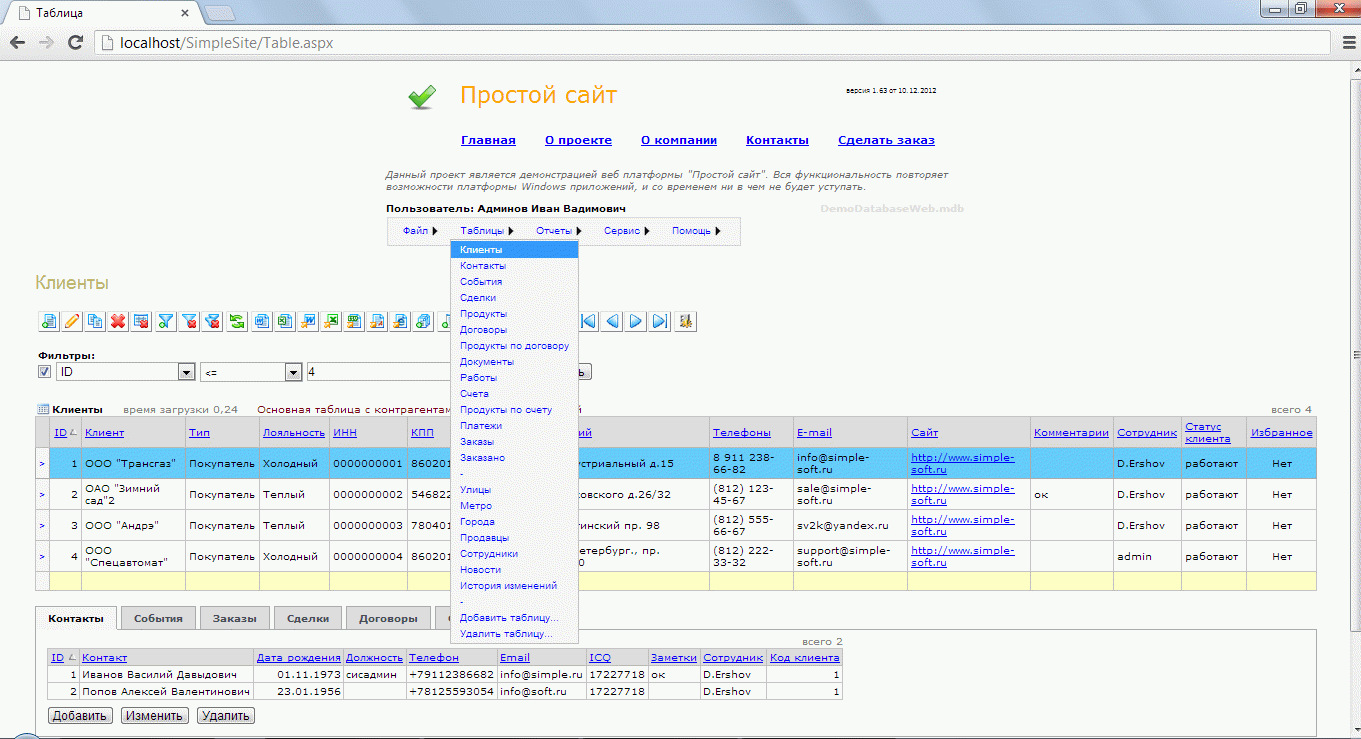Image resolution: width=1361 pixels, height=739 pixels.
Task: Toggle the filter enabled checkbox
Action: (x=44, y=372)
